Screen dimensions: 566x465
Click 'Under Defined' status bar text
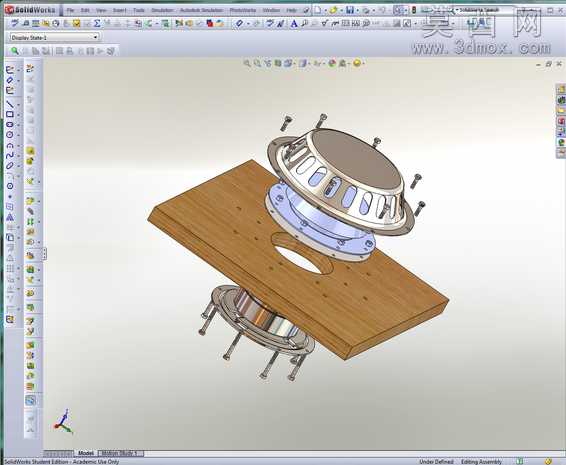[436, 461]
